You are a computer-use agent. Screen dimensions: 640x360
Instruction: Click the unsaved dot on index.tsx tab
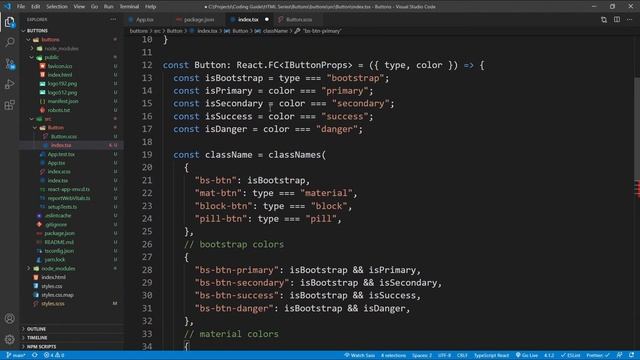point(267,20)
